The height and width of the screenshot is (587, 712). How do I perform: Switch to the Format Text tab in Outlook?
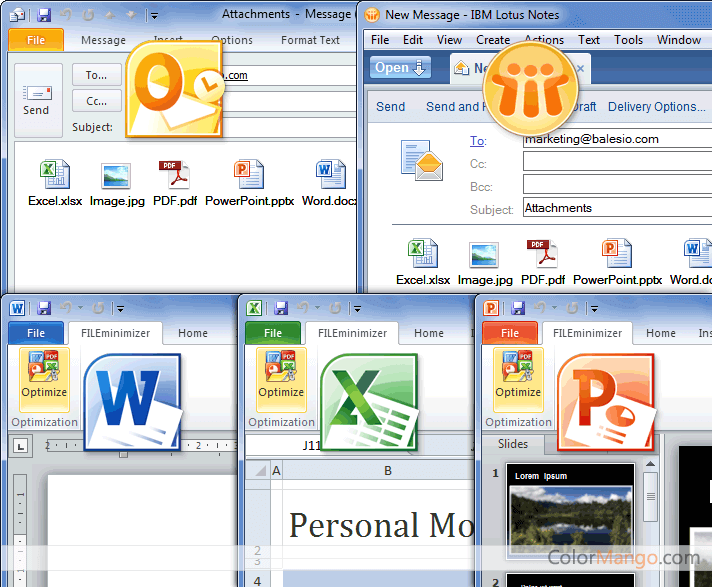[x=310, y=40]
